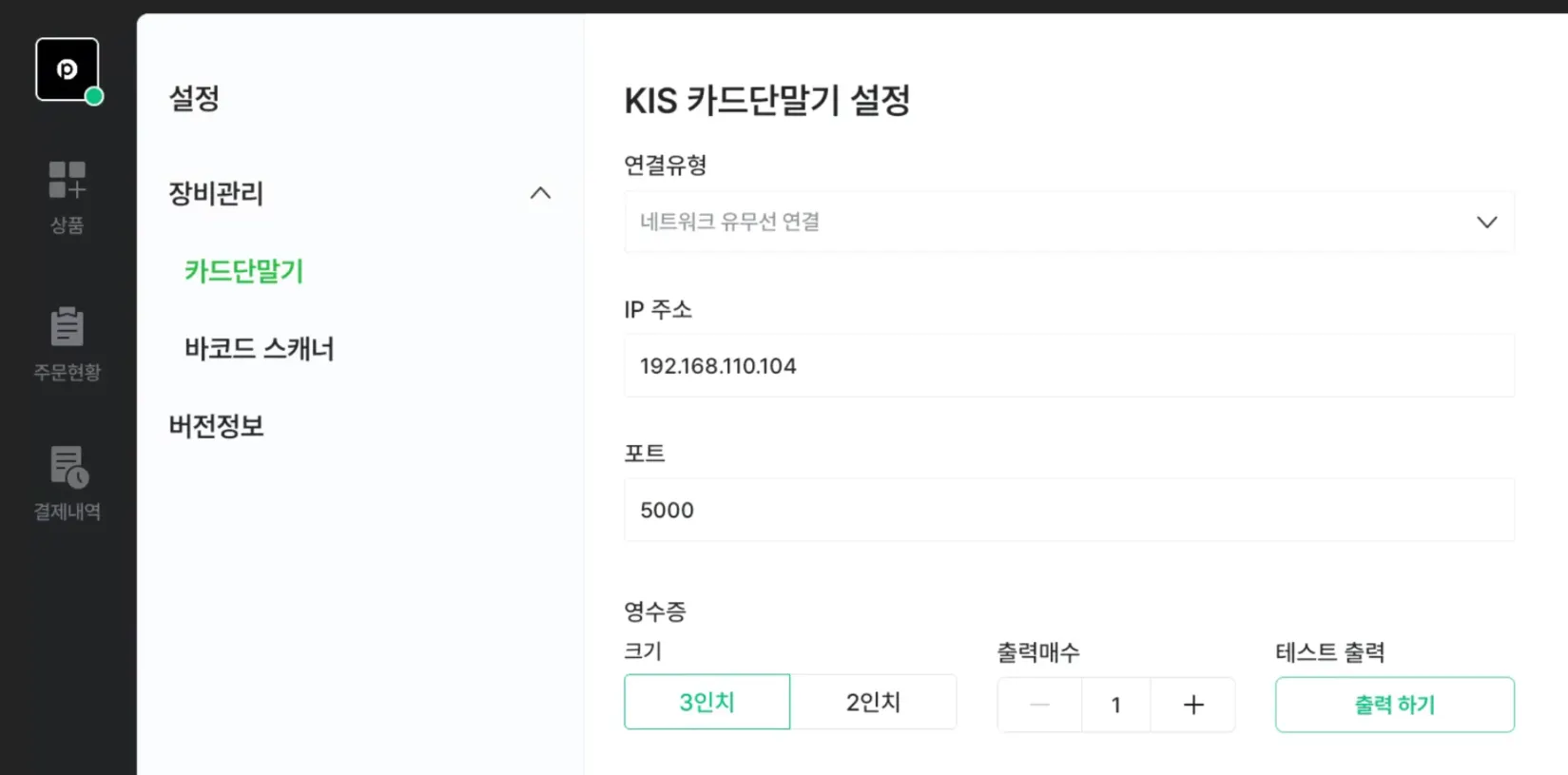Open 바코드 스캐너 settings
This screenshot has height=775, width=1568.
coord(260,349)
